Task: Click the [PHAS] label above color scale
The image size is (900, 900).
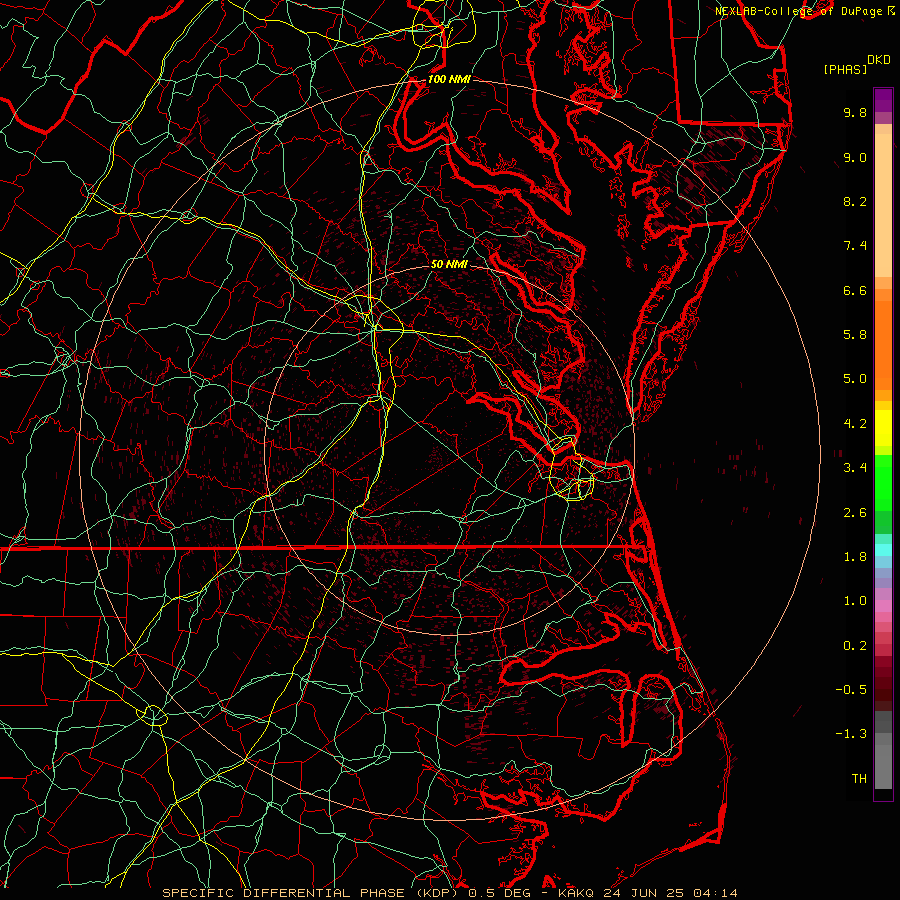Action: 845,69
